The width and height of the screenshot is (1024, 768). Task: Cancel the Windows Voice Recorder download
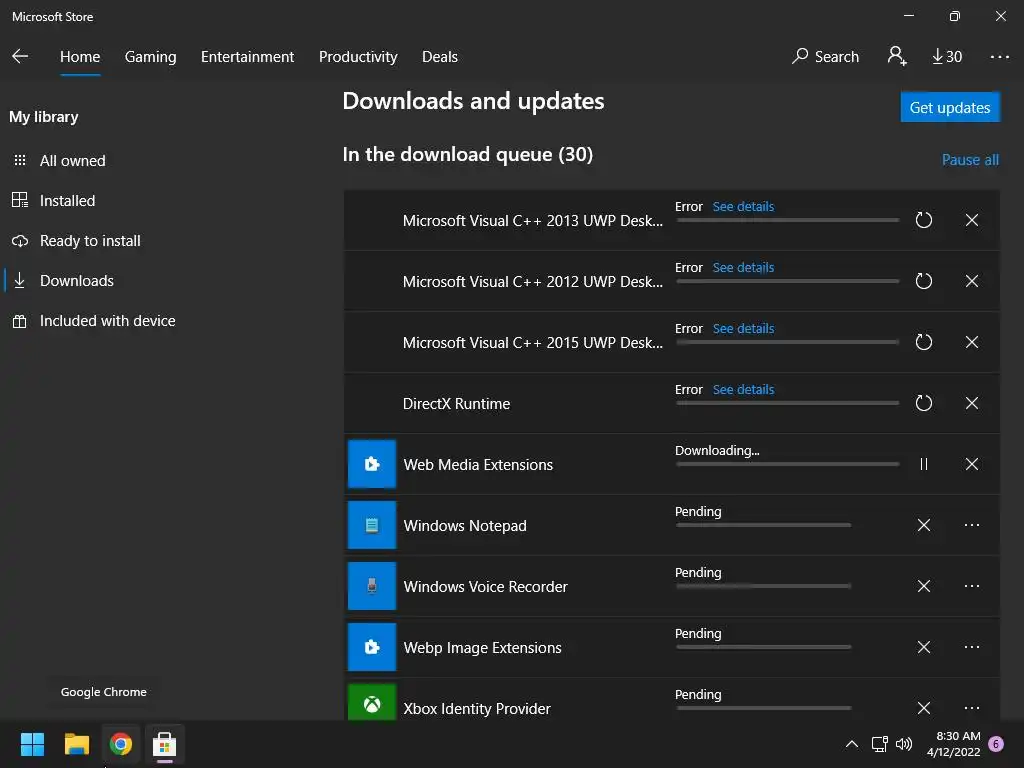pos(923,586)
